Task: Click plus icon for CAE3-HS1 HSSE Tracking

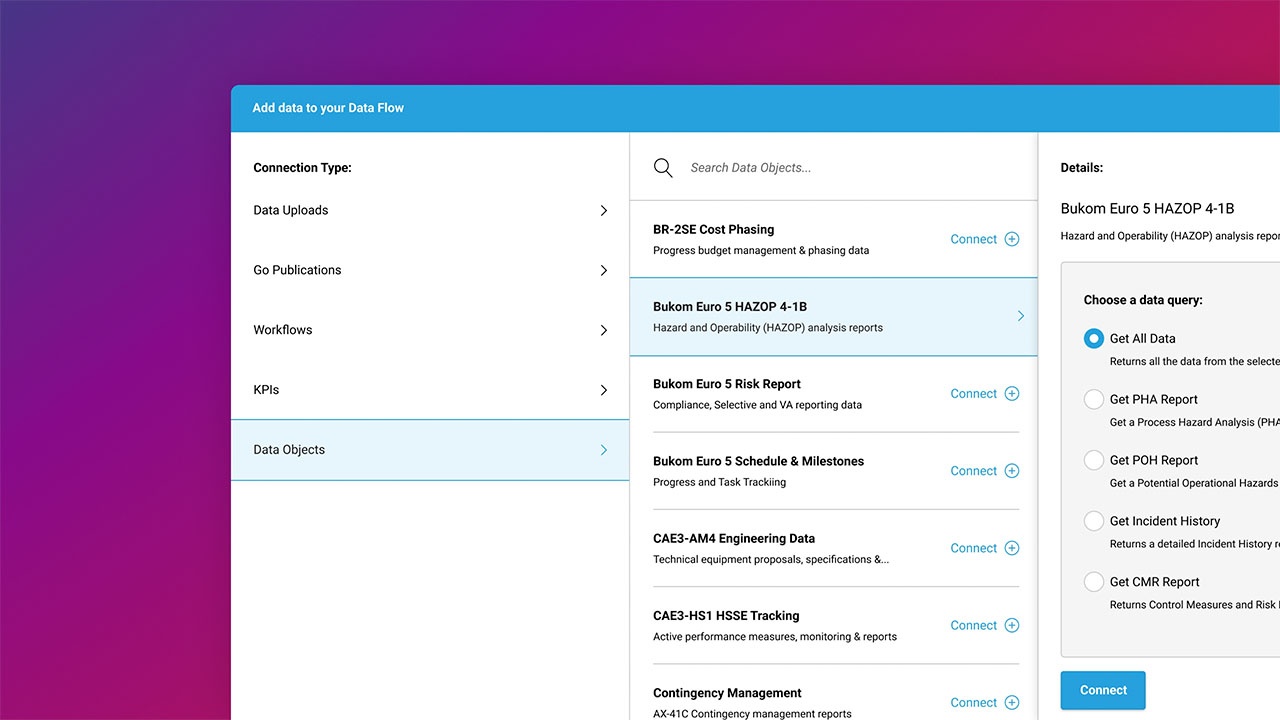Action: tap(1012, 625)
